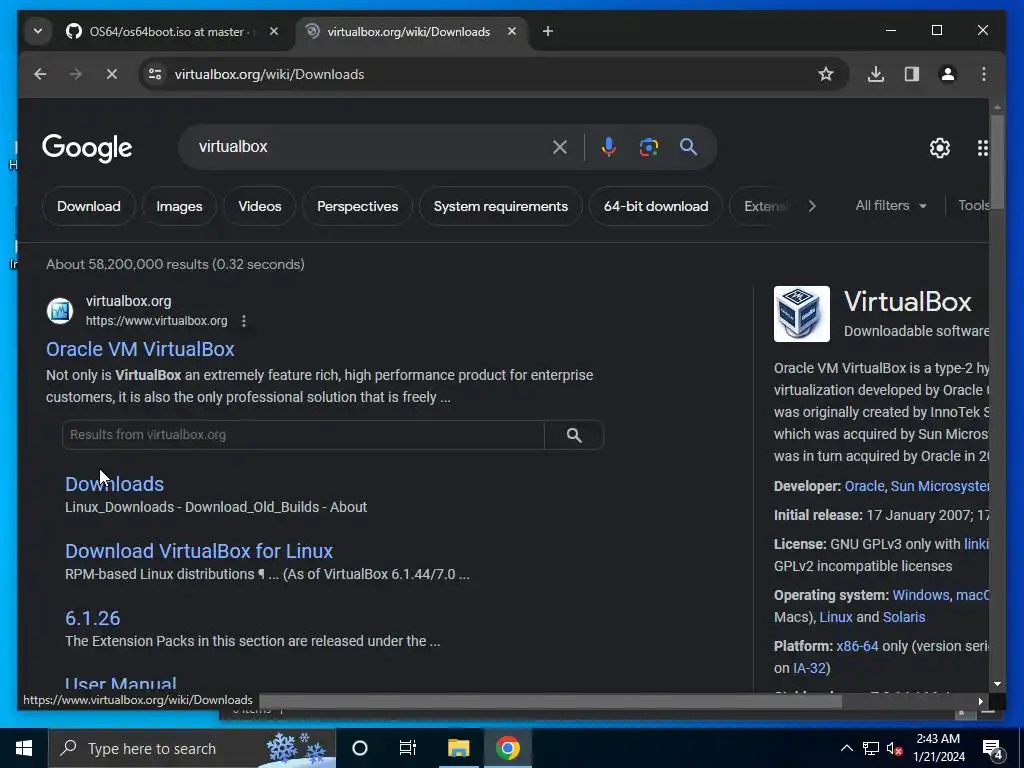Screen dimensions: 1024x768
Task: Open the Downloads sitelink
Action: tap(114, 484)
